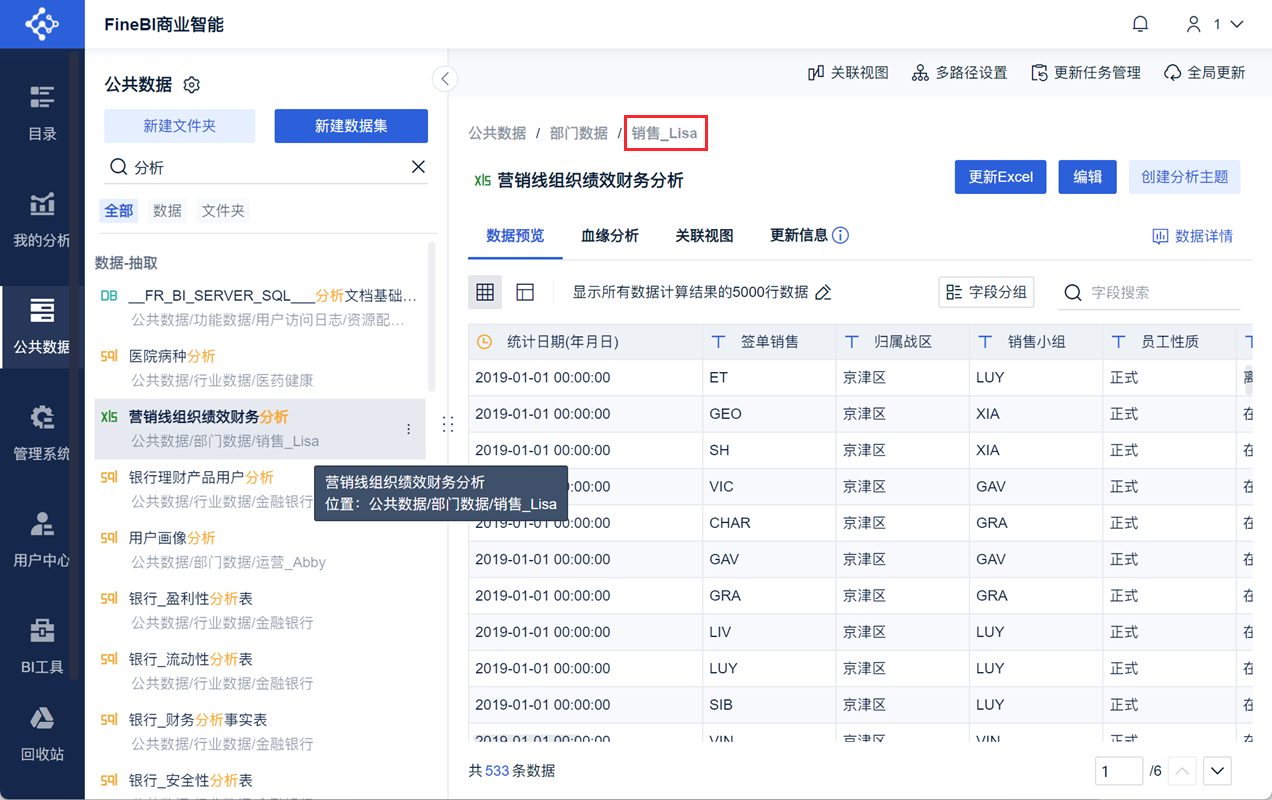Switch to 血缘分析 tab

coord(610,236)
